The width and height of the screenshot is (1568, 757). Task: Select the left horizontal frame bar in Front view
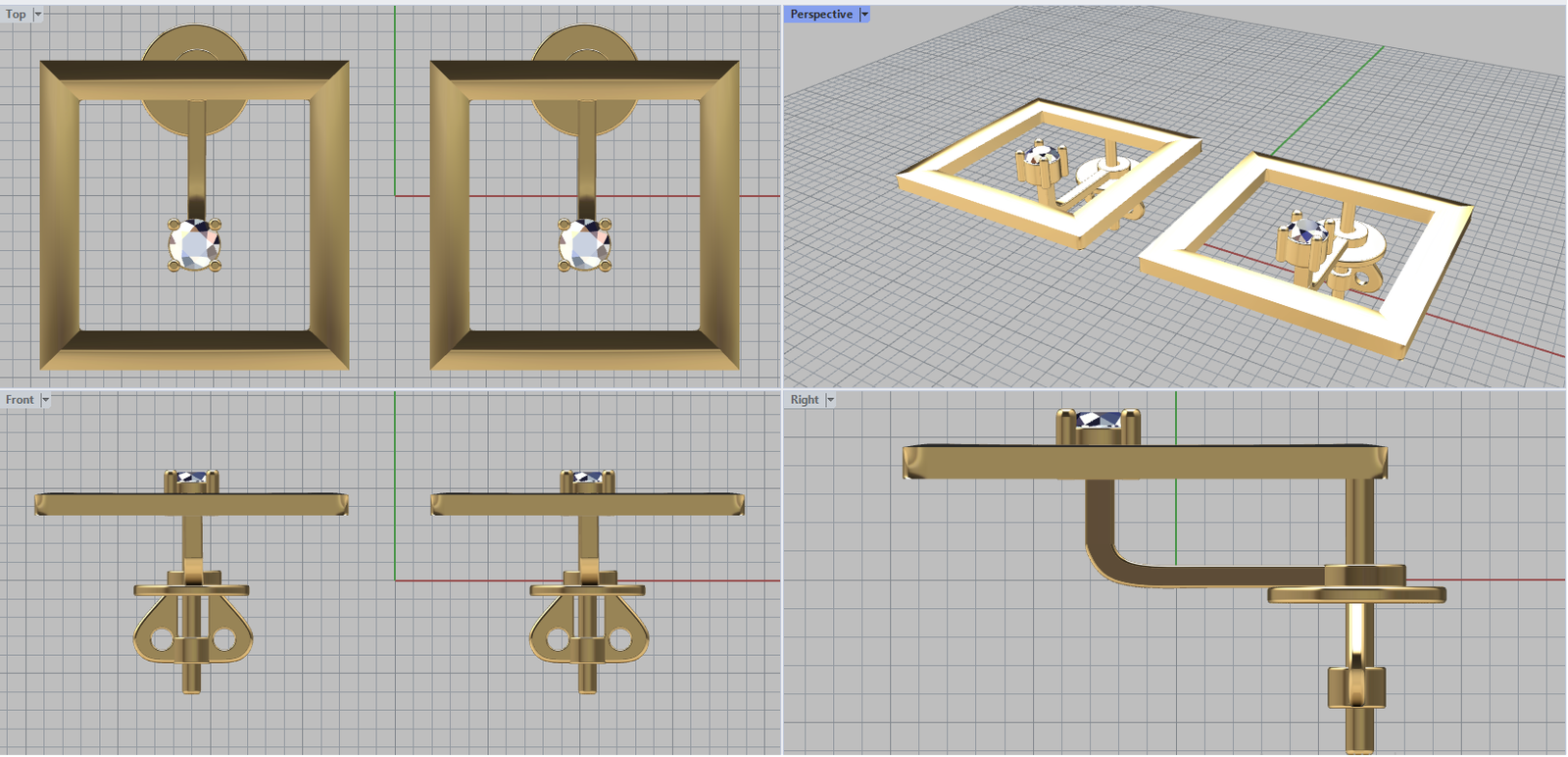[191, 504]
